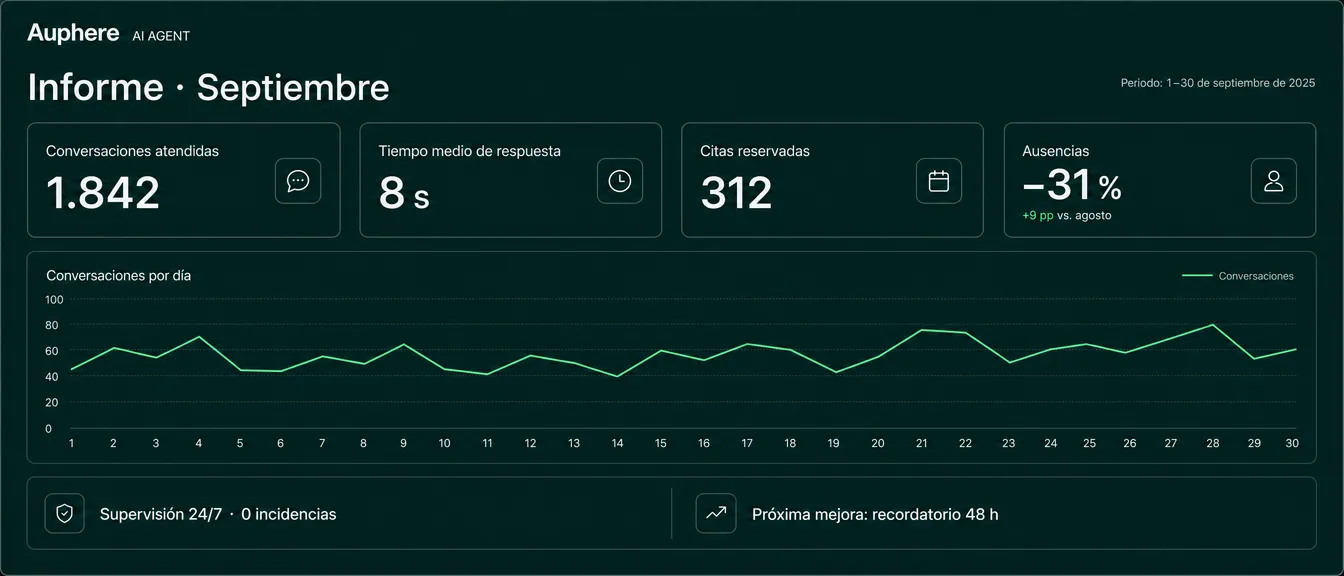Click the Conversaciones legend entry in chart
Screen dimensions: 1344x576
1238,276
